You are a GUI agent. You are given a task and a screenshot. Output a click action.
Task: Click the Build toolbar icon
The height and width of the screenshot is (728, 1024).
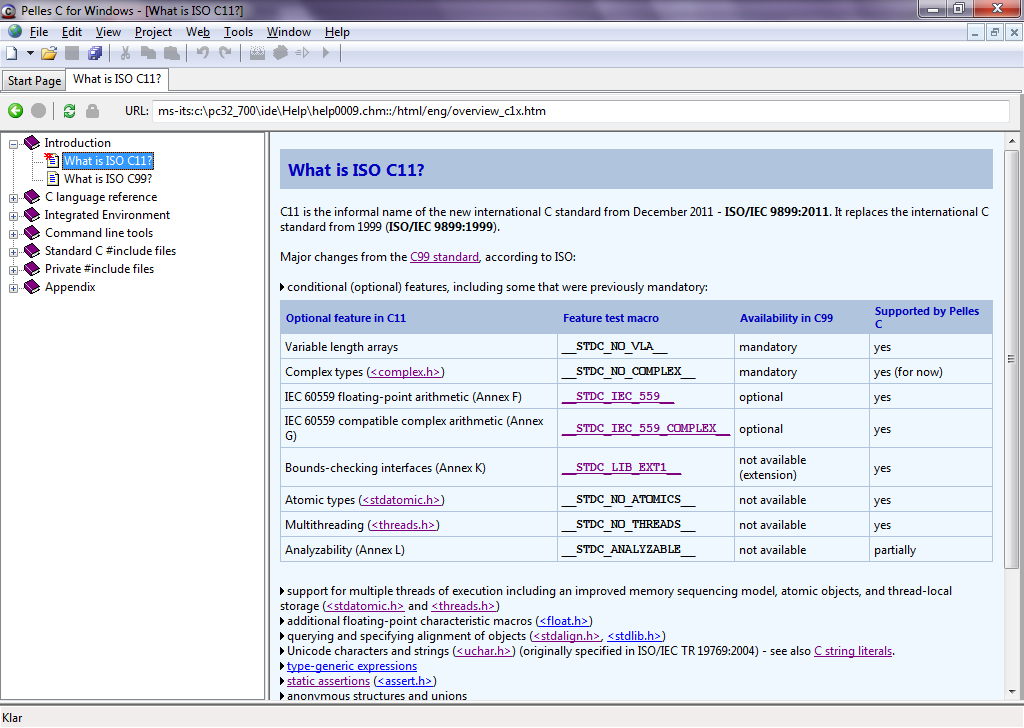point(280,53)
